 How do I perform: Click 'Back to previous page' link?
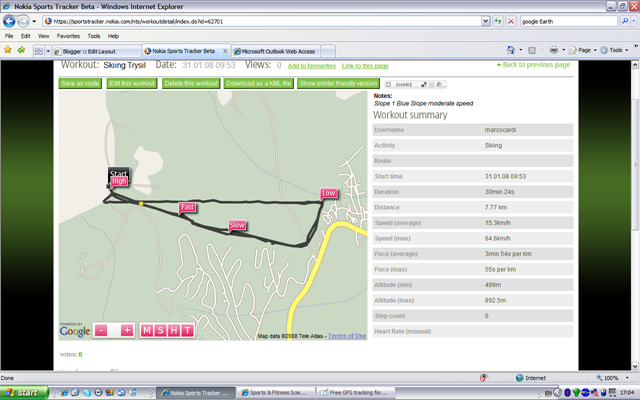click(533, 64)
